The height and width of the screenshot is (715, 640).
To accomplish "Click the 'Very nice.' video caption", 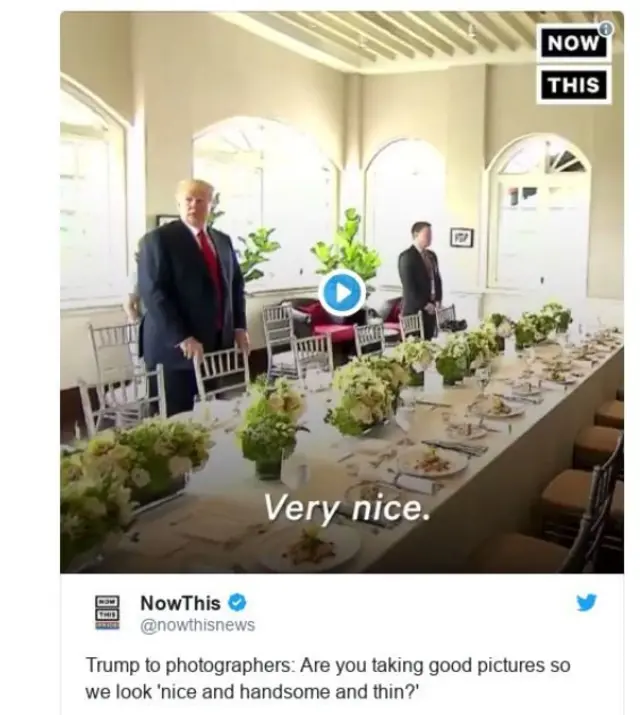I will [346, 510].
